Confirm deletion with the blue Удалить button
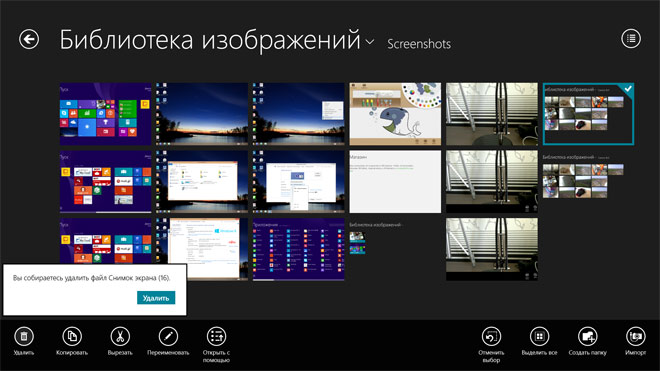 click(x=156, y=298)
